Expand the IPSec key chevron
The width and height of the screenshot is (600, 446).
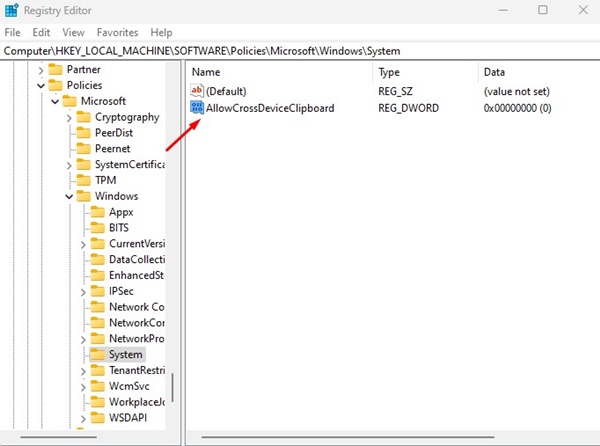83,292
